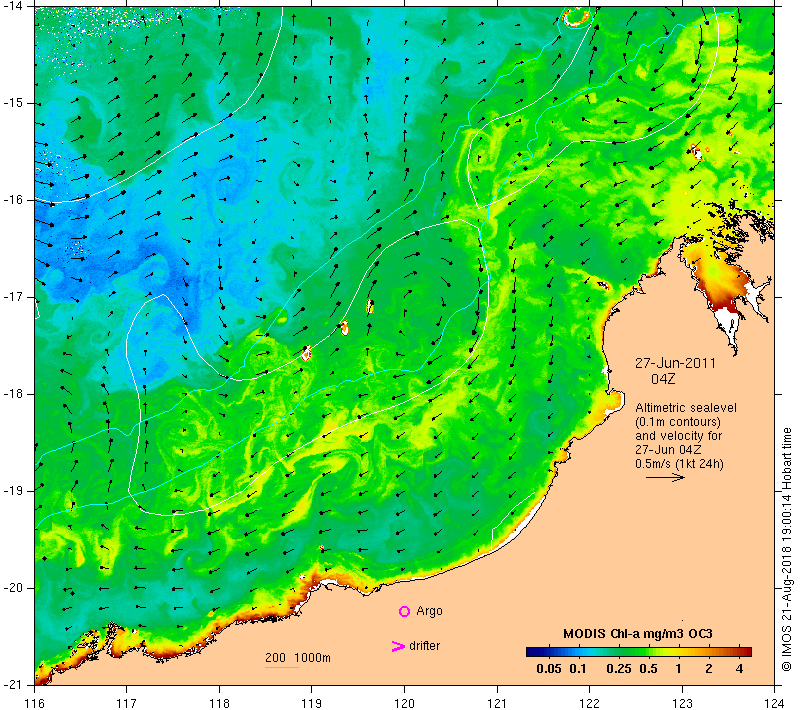Click latitude axis label -16
Image resolution: width=800 pixels, height=710 pixels.
point(12,199)
